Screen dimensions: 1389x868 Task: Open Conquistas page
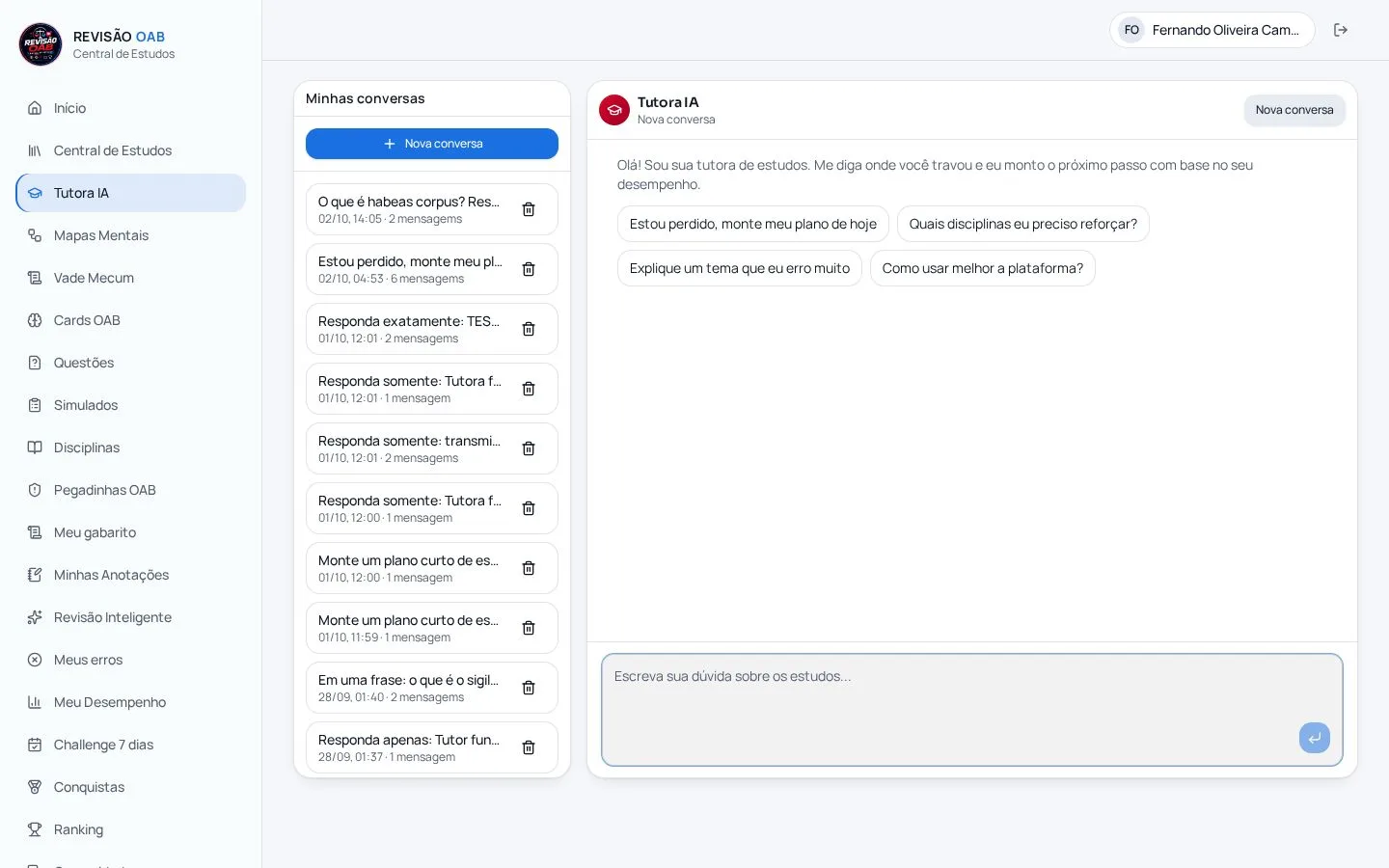click(x=131, y=787)
